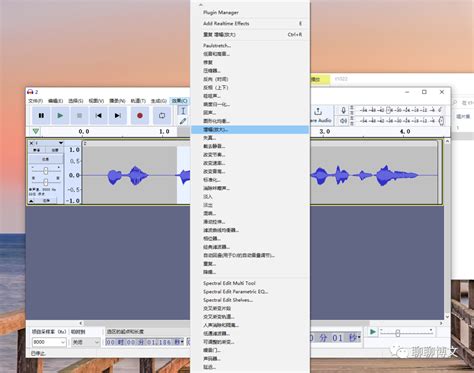Collapse the track with bottom arrow
474x373 pixels.
click(31, 201)
